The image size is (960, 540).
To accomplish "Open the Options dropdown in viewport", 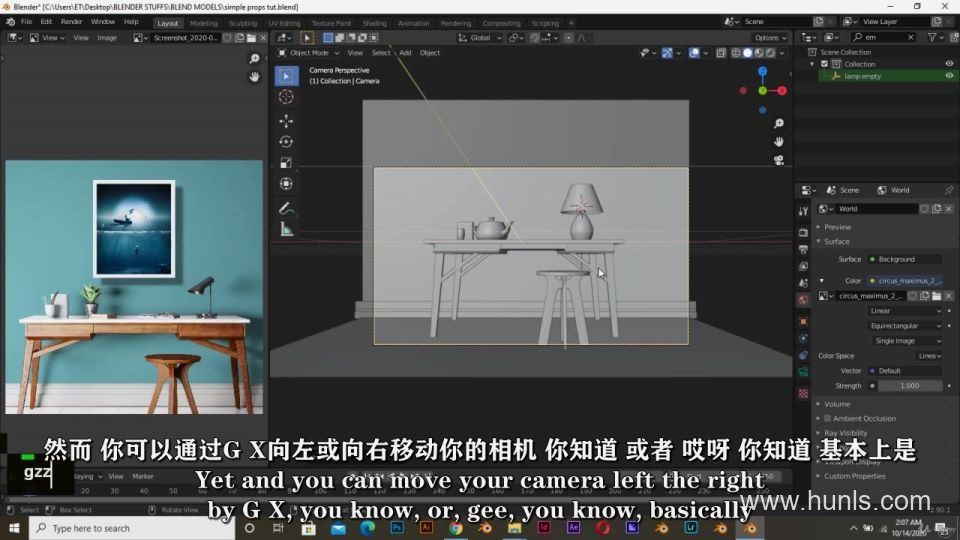I will [770, 38].
